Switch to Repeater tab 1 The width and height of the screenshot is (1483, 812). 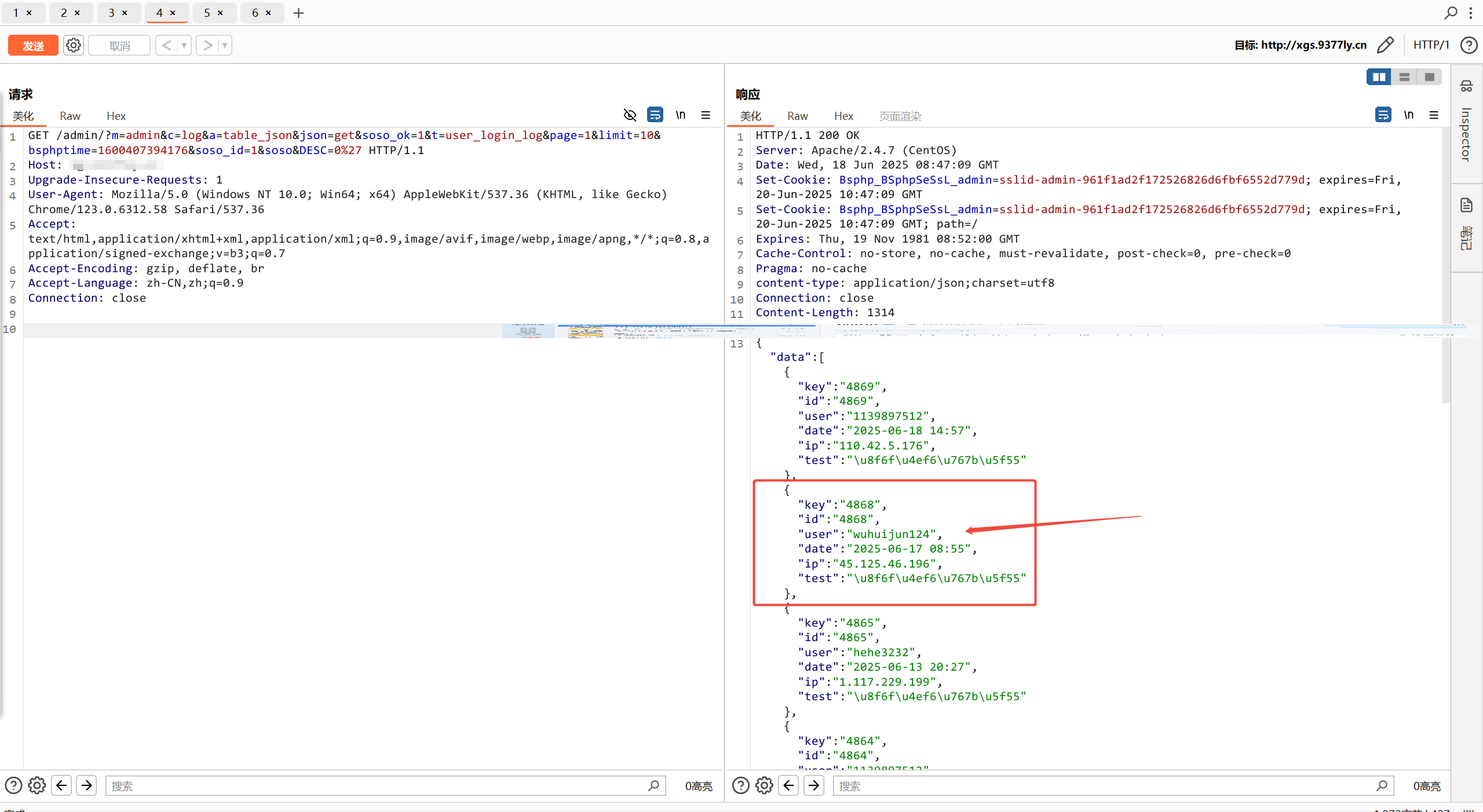coord(16,13)
